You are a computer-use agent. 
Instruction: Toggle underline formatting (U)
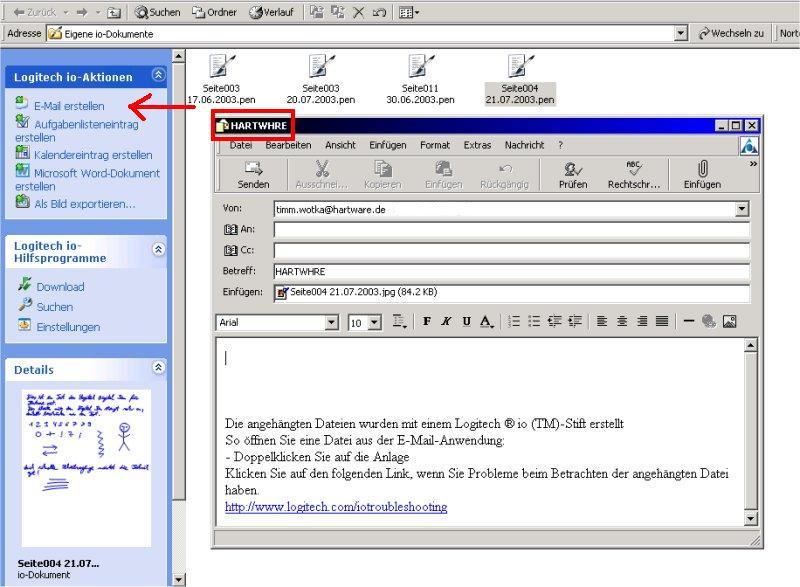466,321
